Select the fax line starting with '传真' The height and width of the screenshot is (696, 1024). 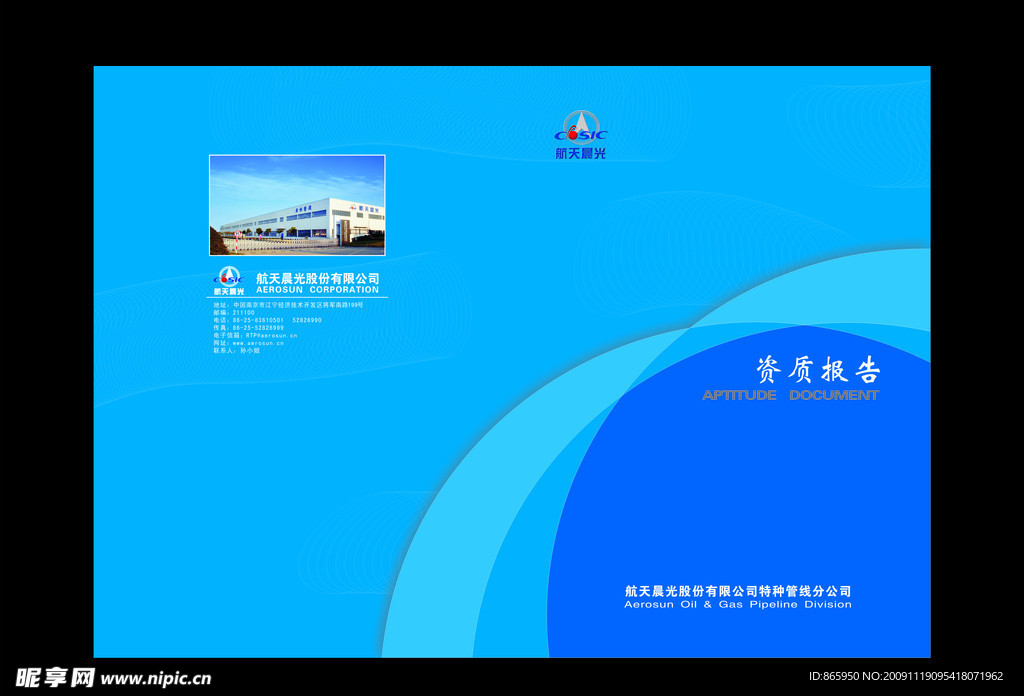248,328
